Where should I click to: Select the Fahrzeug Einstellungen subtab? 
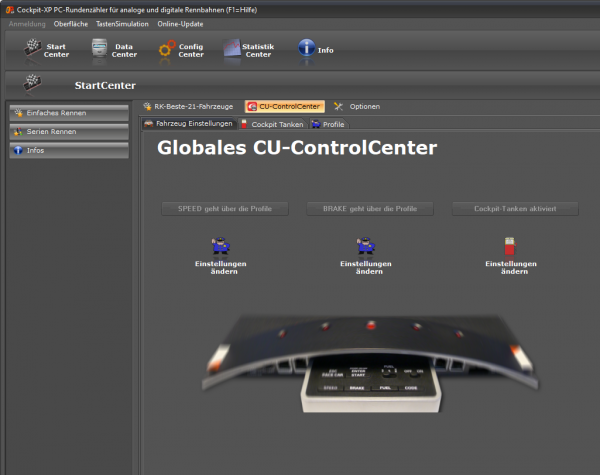pos(189,124)
